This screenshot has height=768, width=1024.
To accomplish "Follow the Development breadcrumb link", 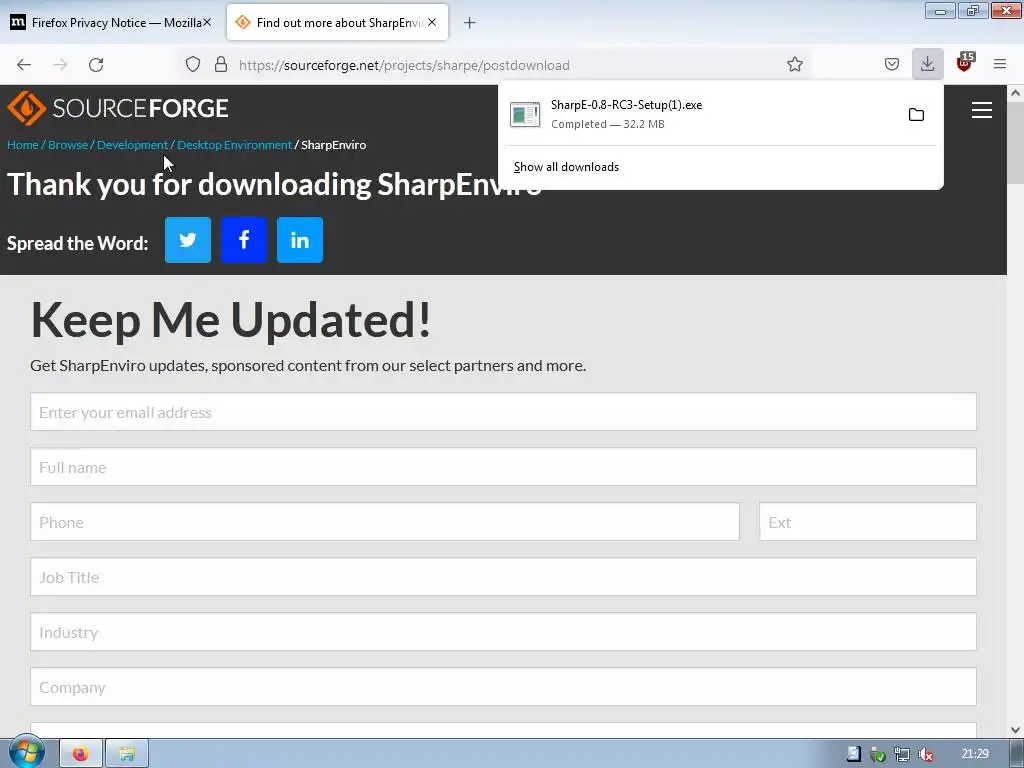I will click(x=133, y=145).
